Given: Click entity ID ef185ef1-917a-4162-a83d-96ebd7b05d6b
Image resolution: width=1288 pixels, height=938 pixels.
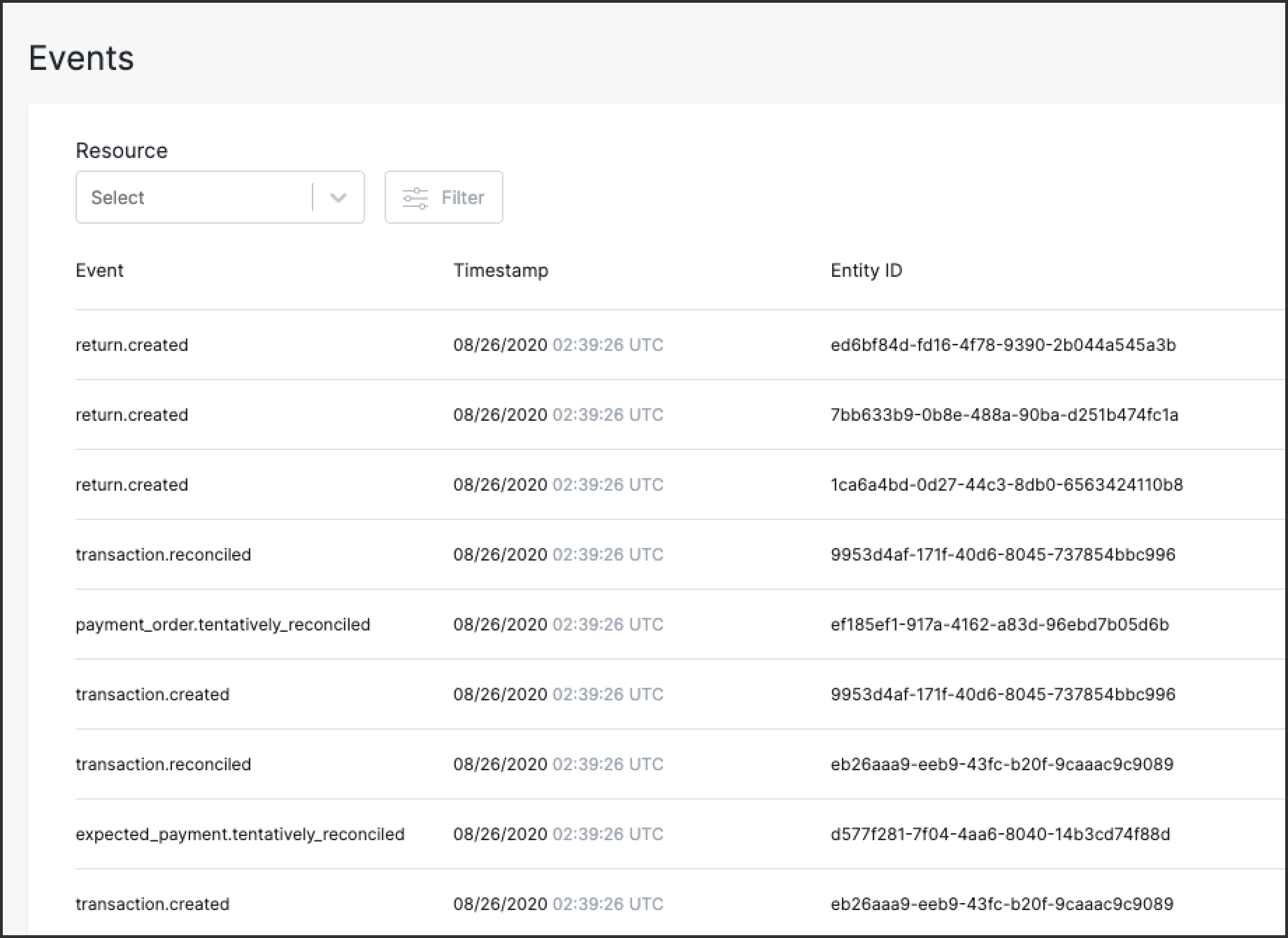Looking at the screenshot, I should click(999, 624).
